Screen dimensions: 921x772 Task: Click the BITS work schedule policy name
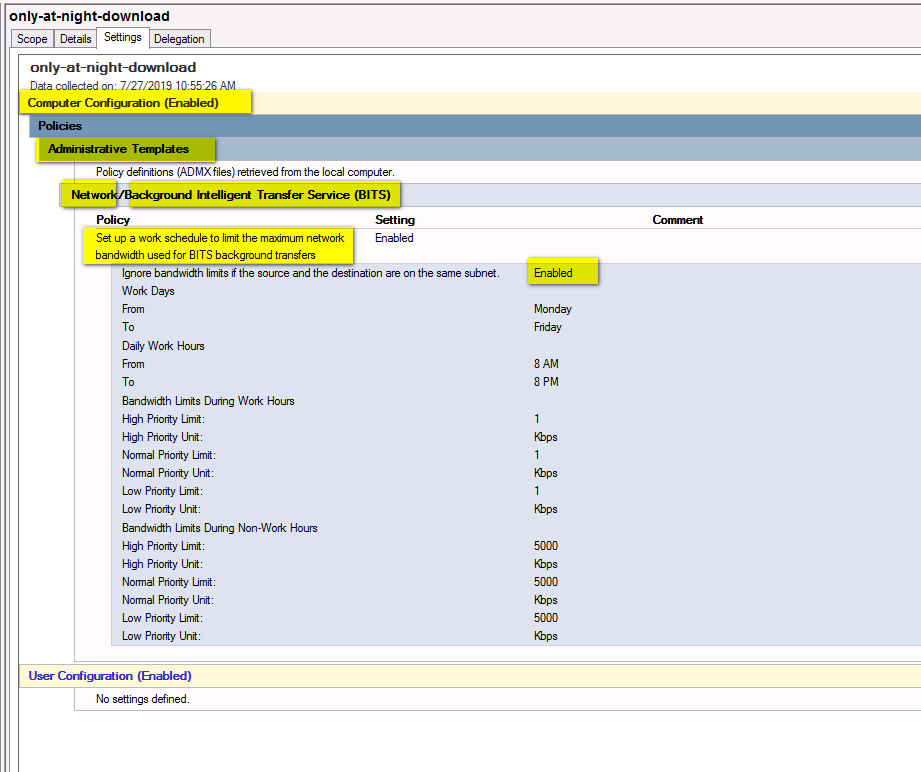(x=220, y=246)
